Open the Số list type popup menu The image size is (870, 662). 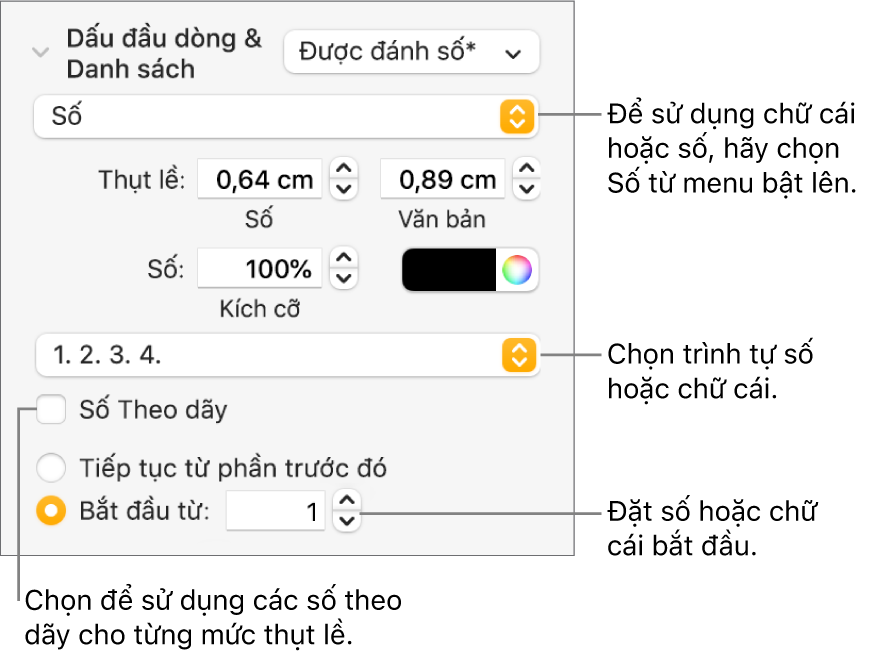[285, 117]
